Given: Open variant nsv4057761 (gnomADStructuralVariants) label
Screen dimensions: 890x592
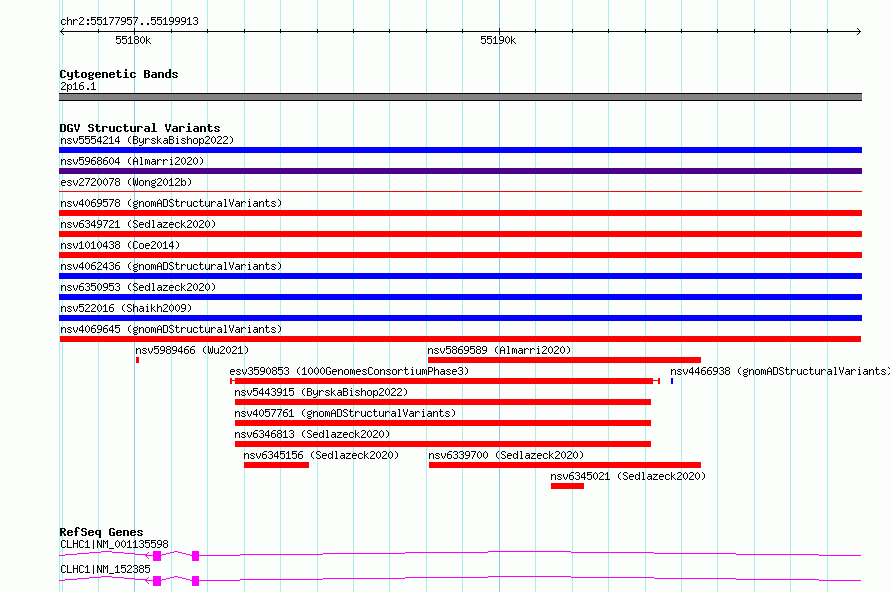Looking at the screenshot, I should [x=345, y=413].
